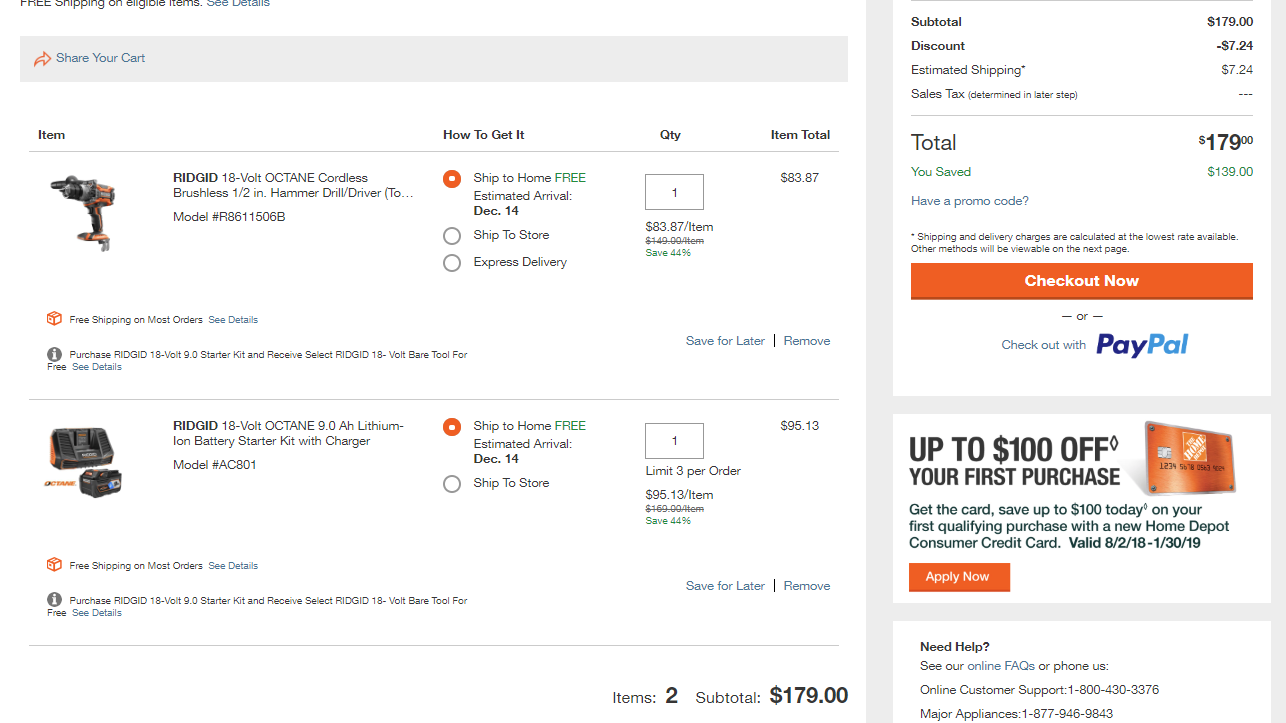This screenshot has width=1286, height=723.
Task: Click the Apply Now button
Action: click(959, 577)
